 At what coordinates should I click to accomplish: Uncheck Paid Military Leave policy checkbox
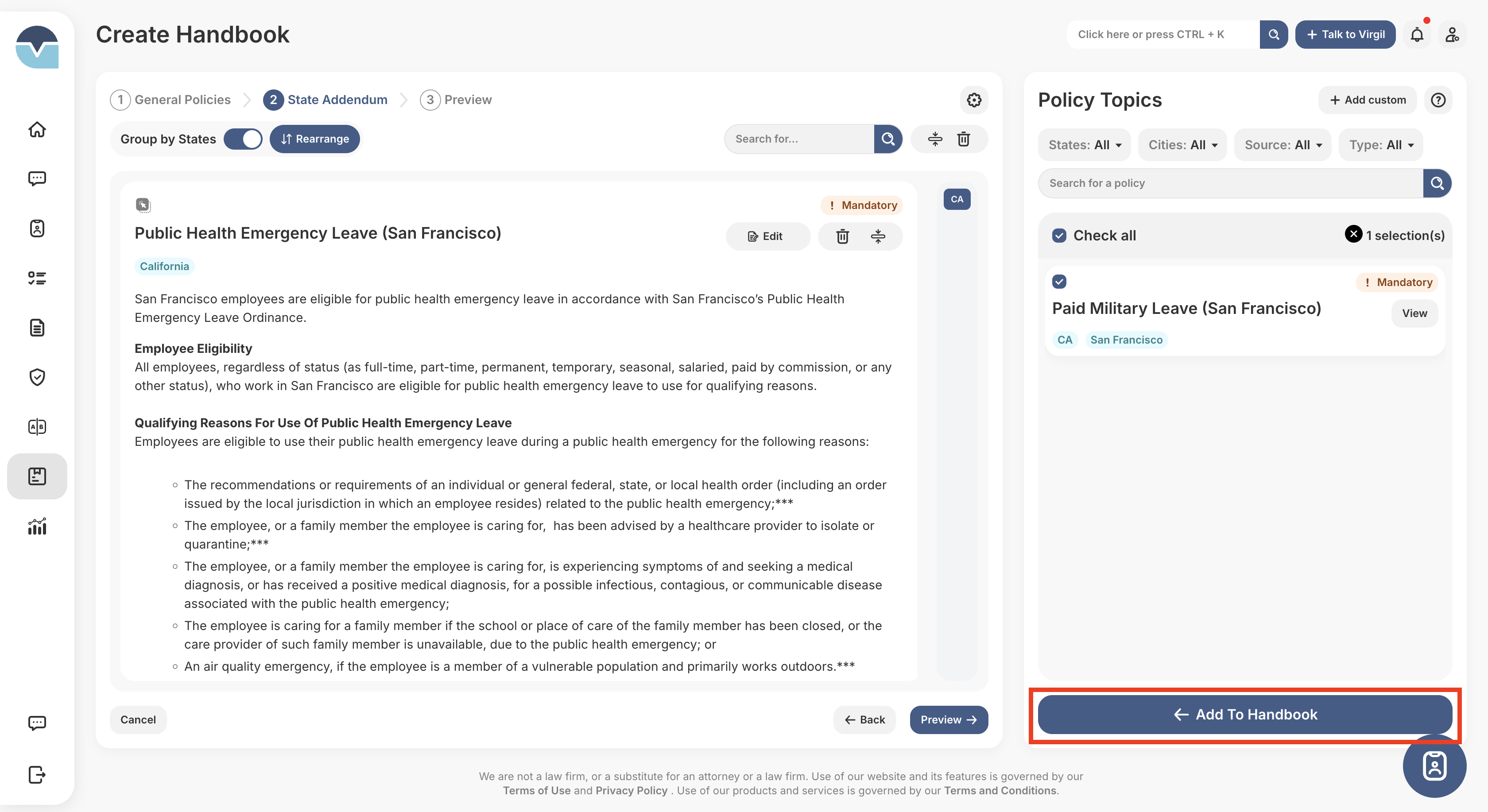coord(1059,282)
